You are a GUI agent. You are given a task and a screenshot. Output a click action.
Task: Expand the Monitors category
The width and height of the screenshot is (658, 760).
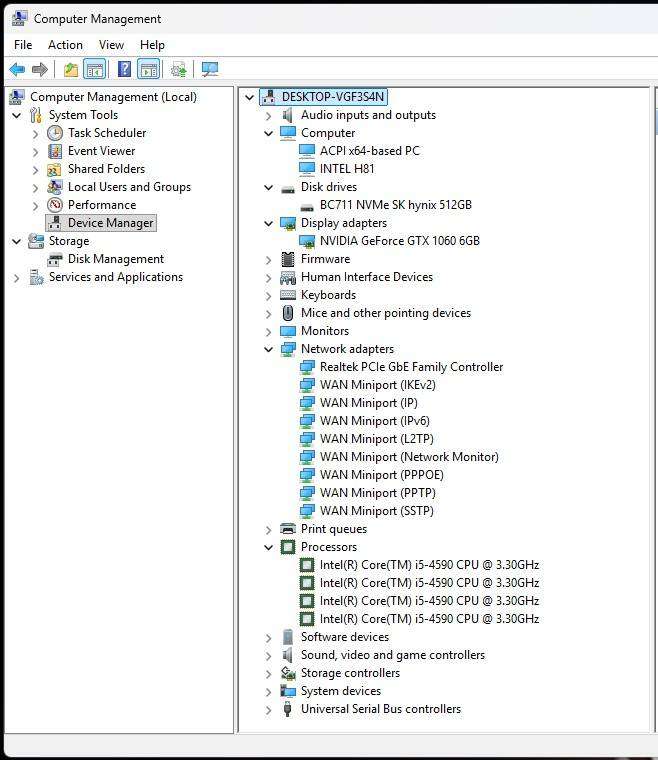click(268, 332)
